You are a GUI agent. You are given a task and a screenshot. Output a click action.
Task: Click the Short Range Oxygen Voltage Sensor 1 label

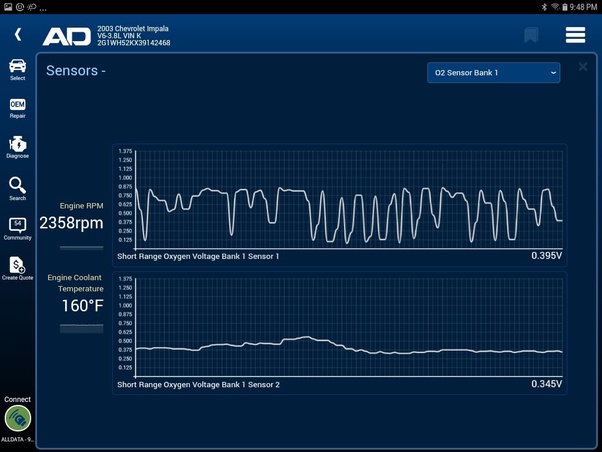click(198, 256)
